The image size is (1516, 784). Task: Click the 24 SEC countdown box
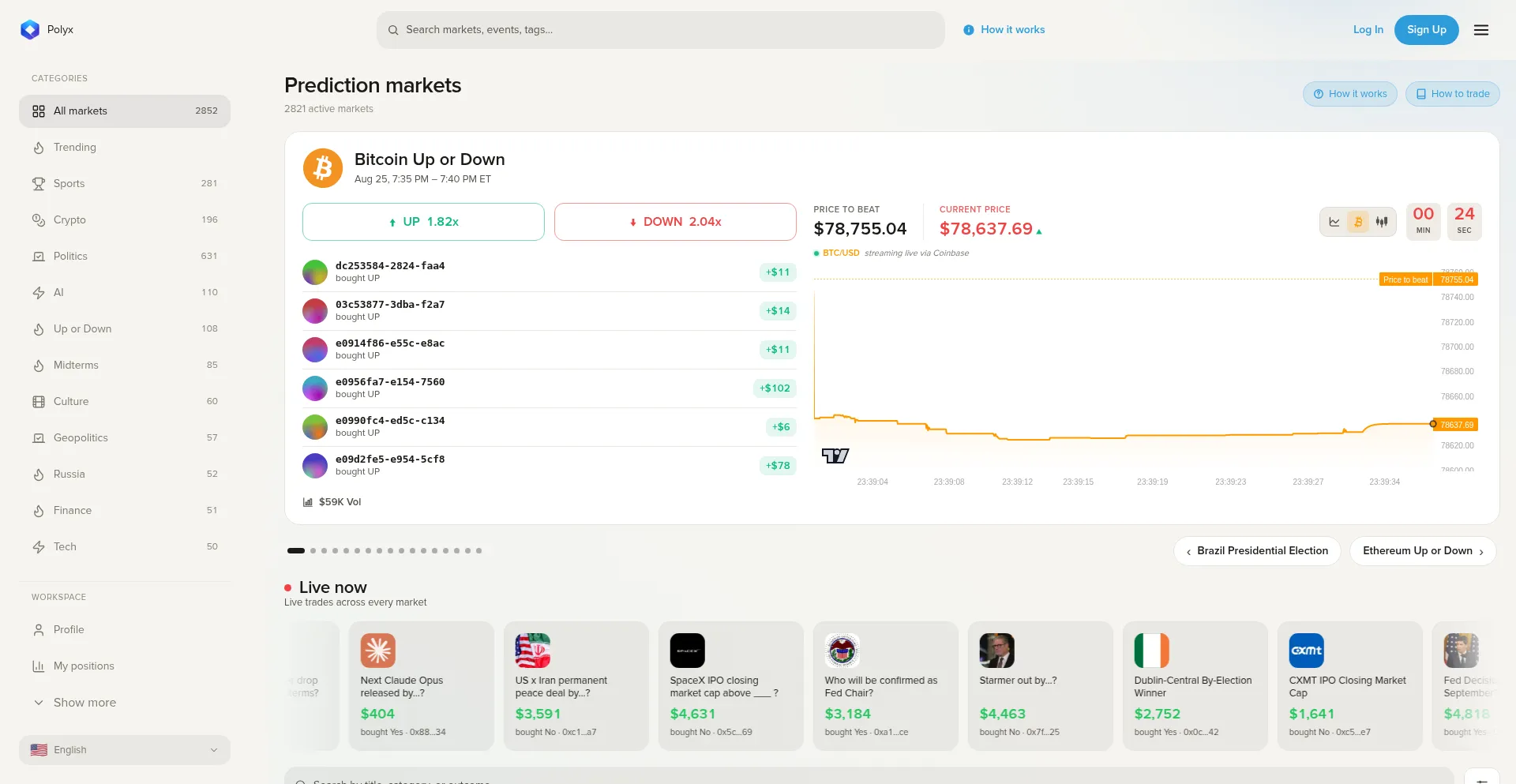coord(1465,221)
